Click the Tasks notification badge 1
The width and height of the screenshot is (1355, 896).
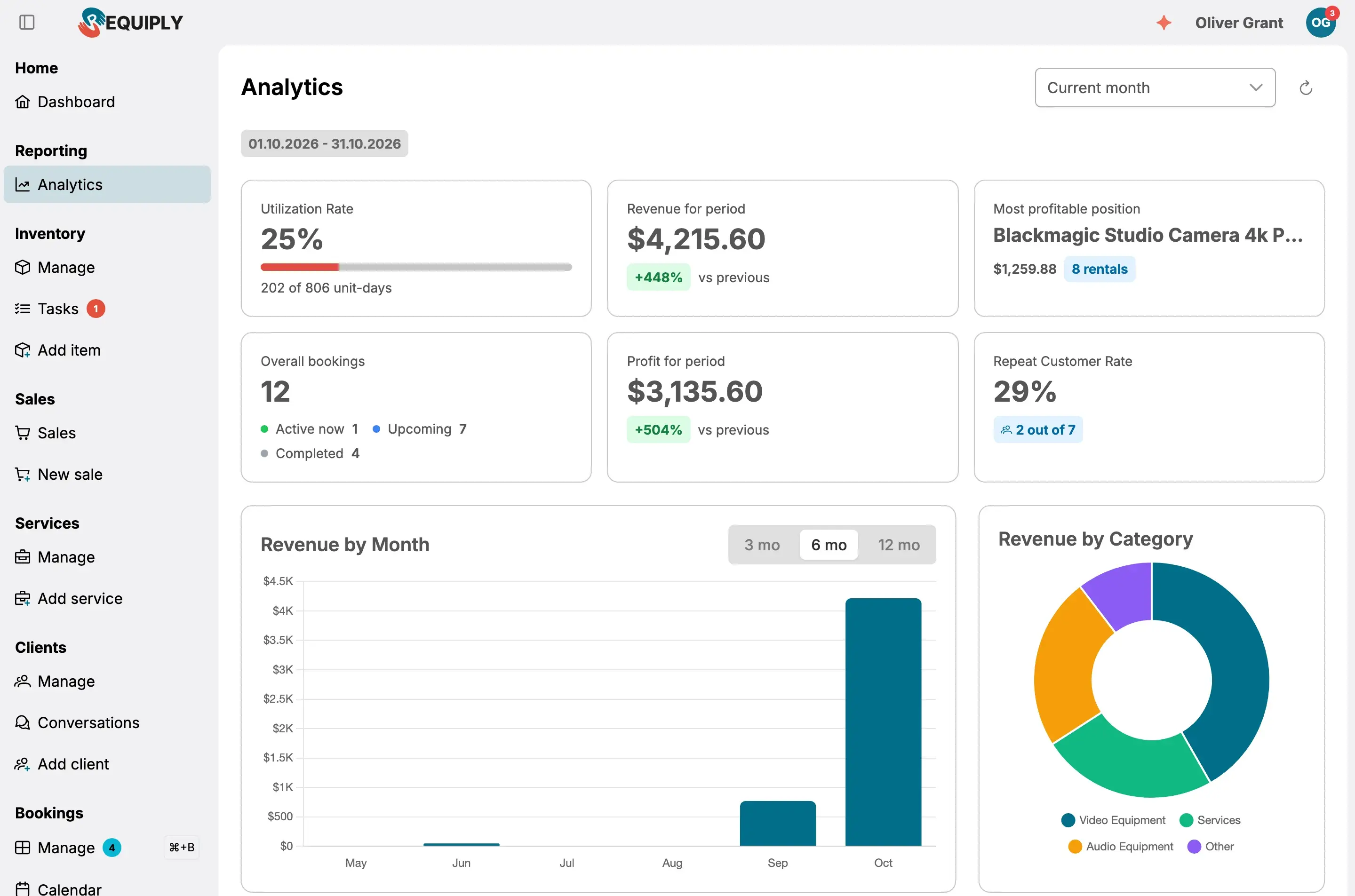(x=96, y=309)
